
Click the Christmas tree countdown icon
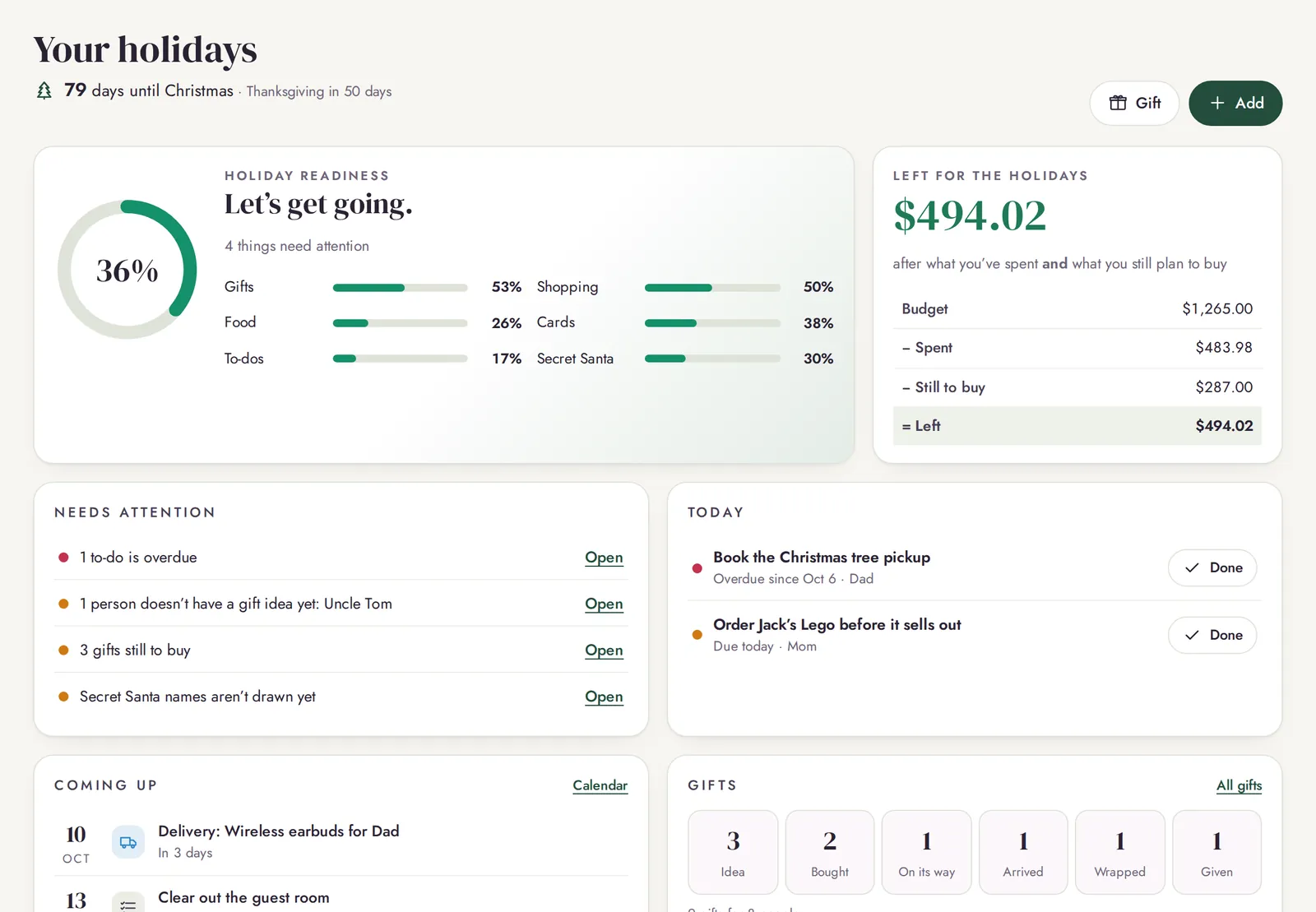44,90
